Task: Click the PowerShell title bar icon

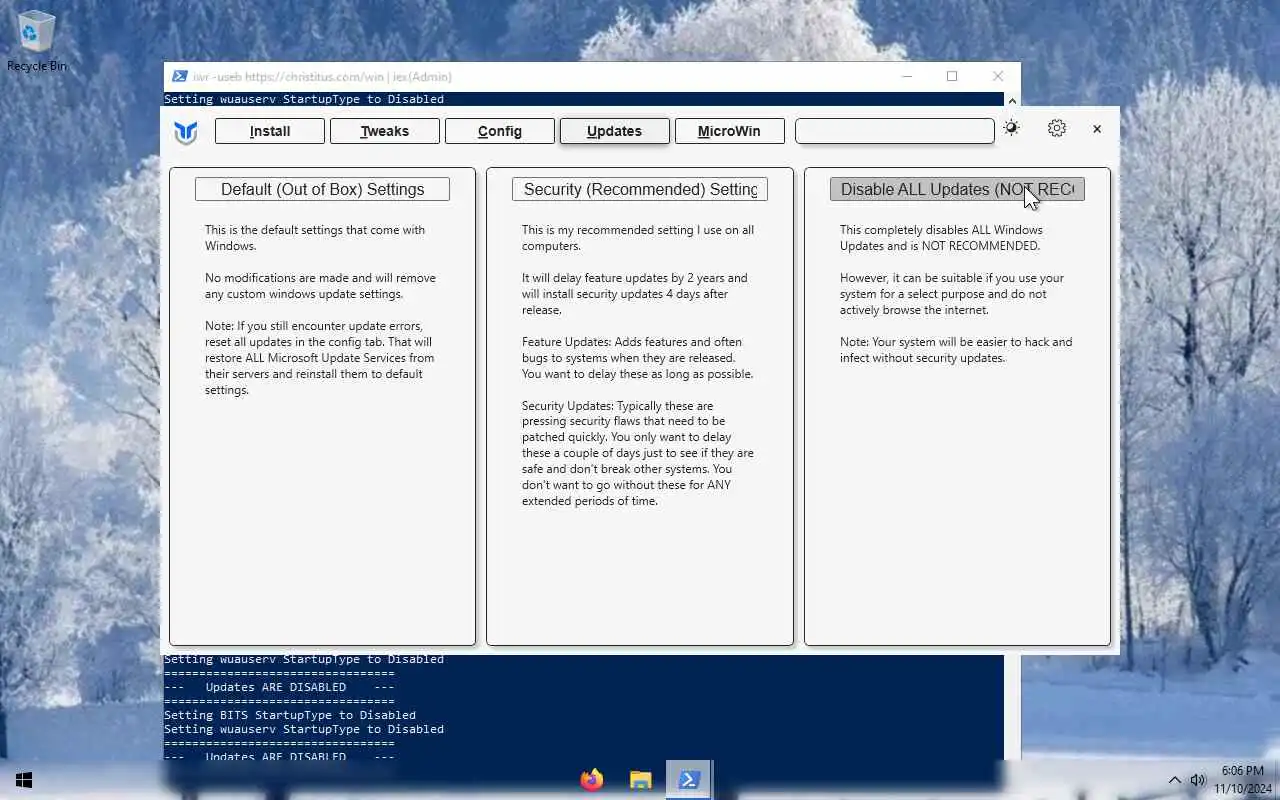Action: pyautogui.click(x=179, y=76)
